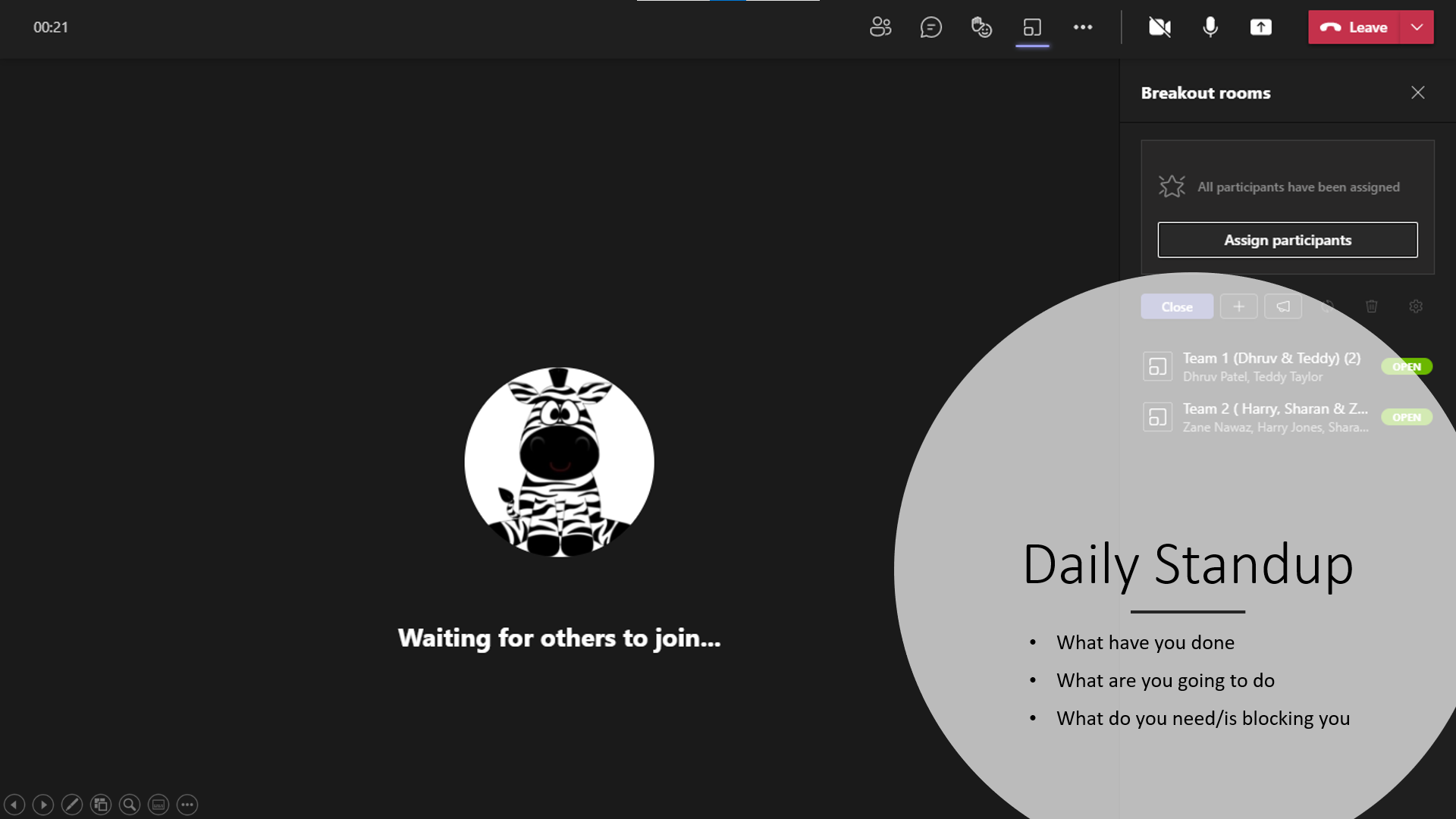
Task: Open breakout rooms settings gear
Action: (1416, 306)
